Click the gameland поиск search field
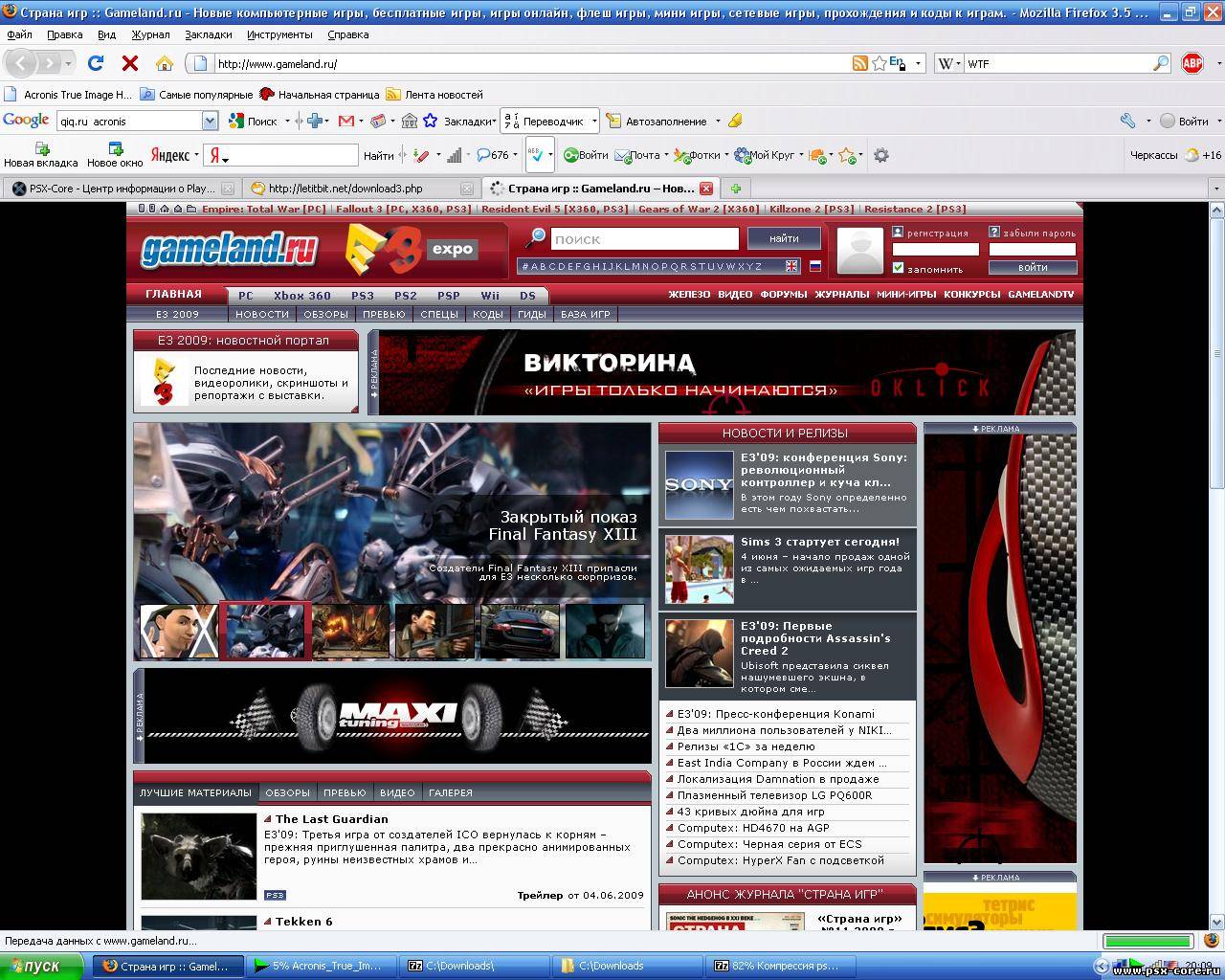Viewport: 1225px width, 980px height. coord(644,238)
